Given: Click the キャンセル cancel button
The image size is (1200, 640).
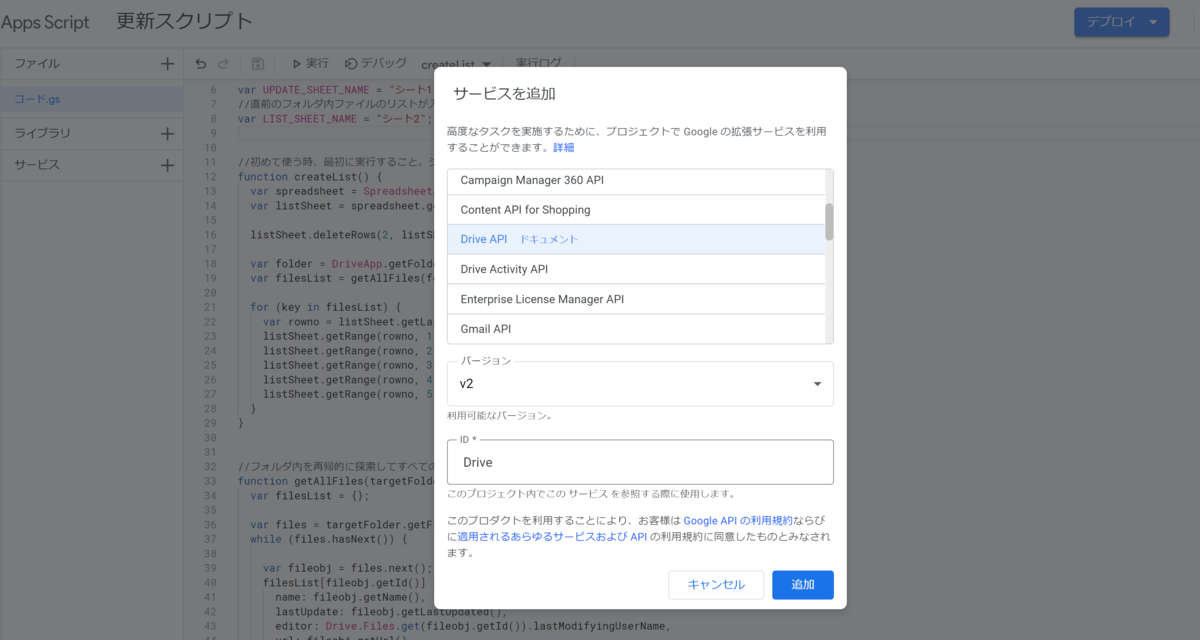Looking at the screenshot, I should (716, 585).
